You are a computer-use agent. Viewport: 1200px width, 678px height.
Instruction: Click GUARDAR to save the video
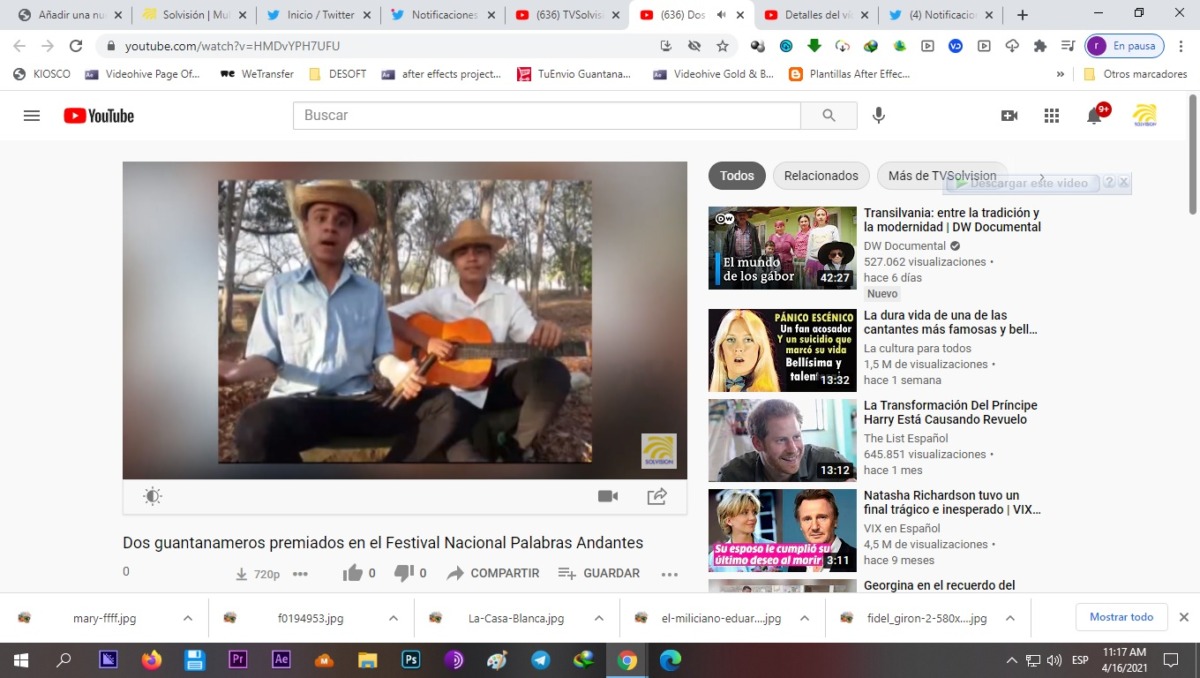pos(599,573)
